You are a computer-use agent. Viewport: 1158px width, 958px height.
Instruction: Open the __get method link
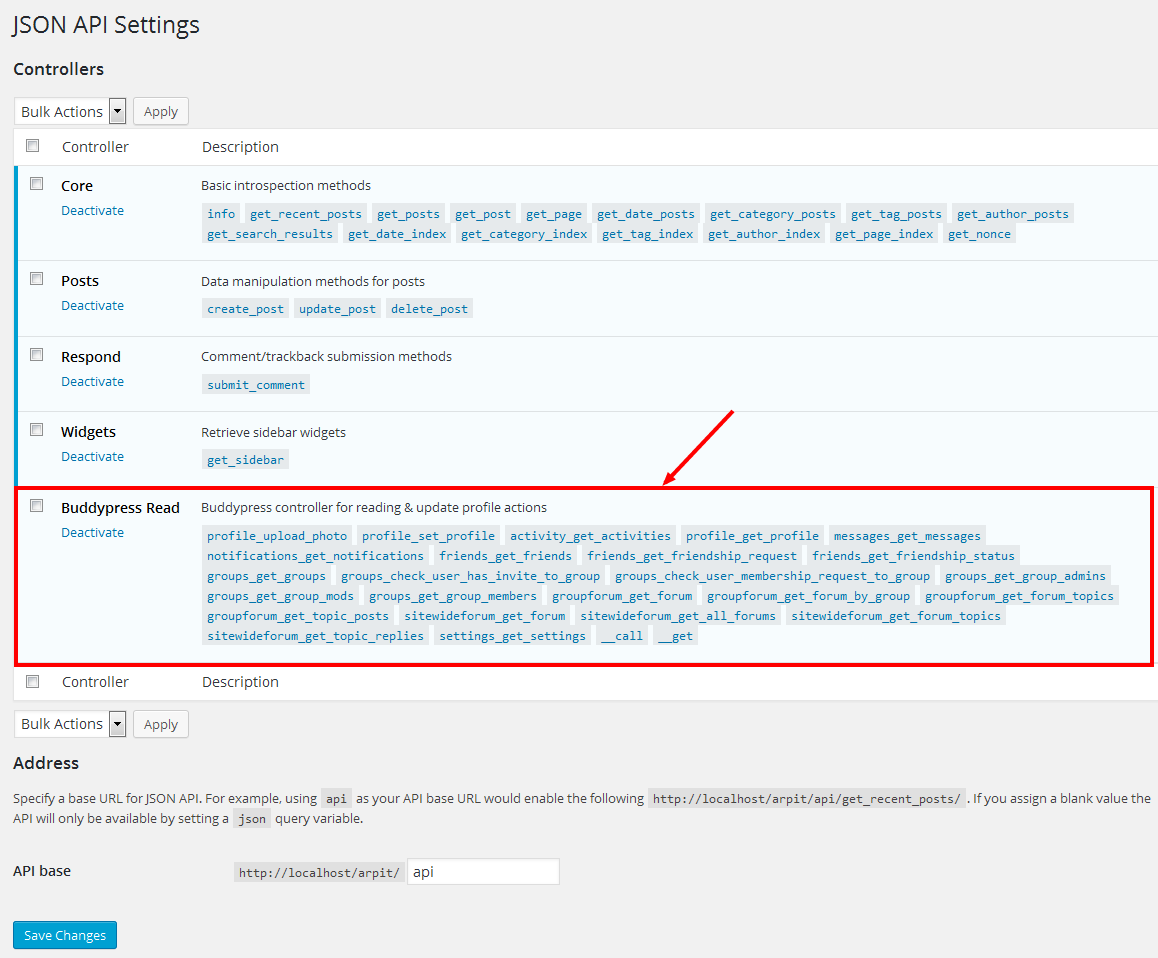676,635
